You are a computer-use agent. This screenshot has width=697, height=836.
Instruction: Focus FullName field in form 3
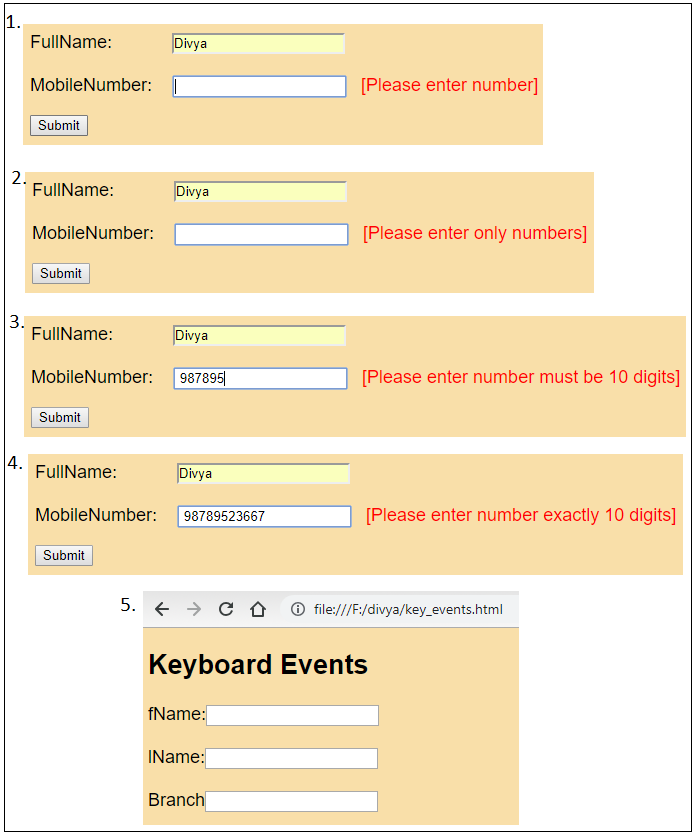pyautogui.click(x=260, y=336)
